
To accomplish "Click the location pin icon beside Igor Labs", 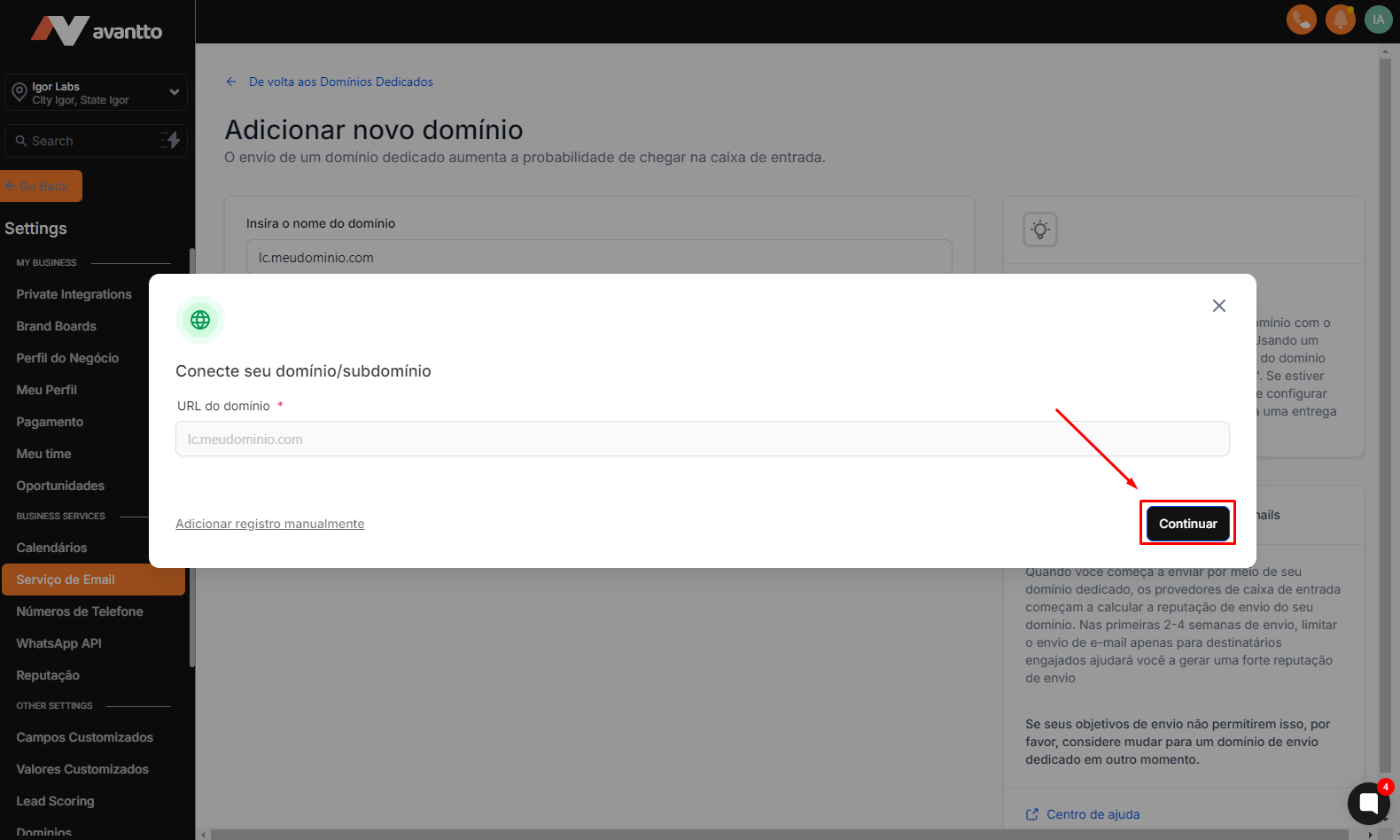I will pos(19,92).
